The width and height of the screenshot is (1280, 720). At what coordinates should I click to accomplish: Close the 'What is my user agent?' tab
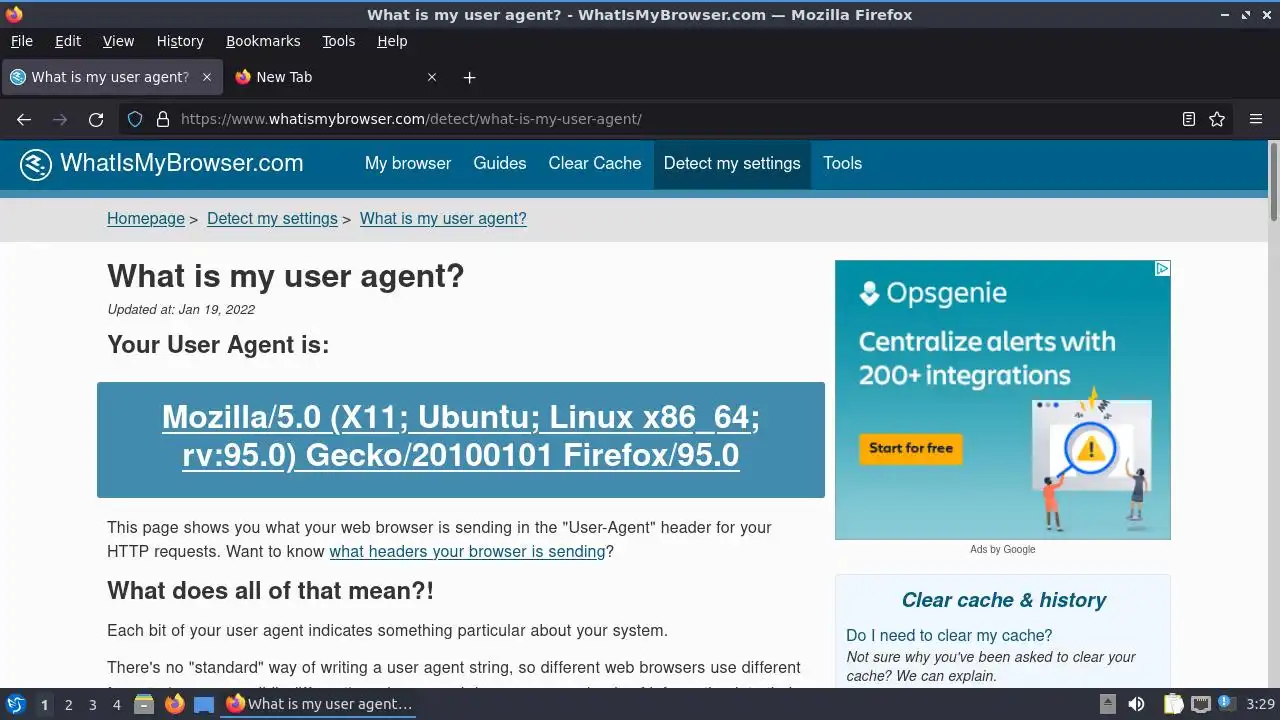[207, 77]
